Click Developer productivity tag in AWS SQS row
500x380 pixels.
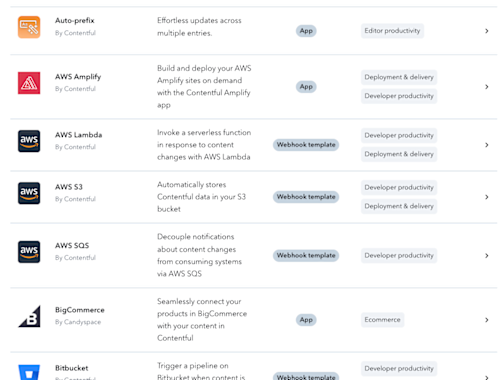pos(399,255)
